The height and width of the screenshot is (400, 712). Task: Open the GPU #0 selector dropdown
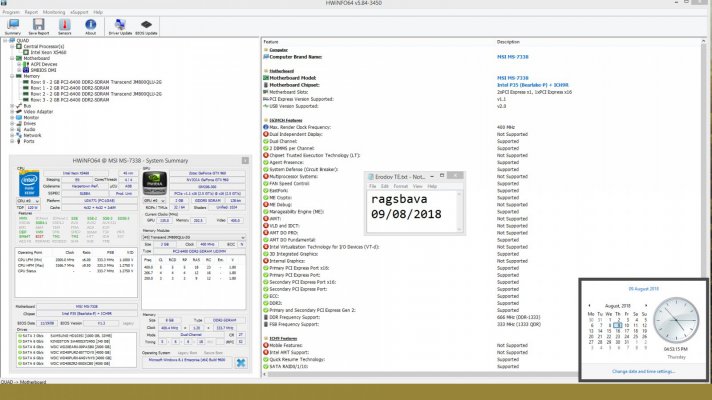pyautogui.click(x=154, y=201)
